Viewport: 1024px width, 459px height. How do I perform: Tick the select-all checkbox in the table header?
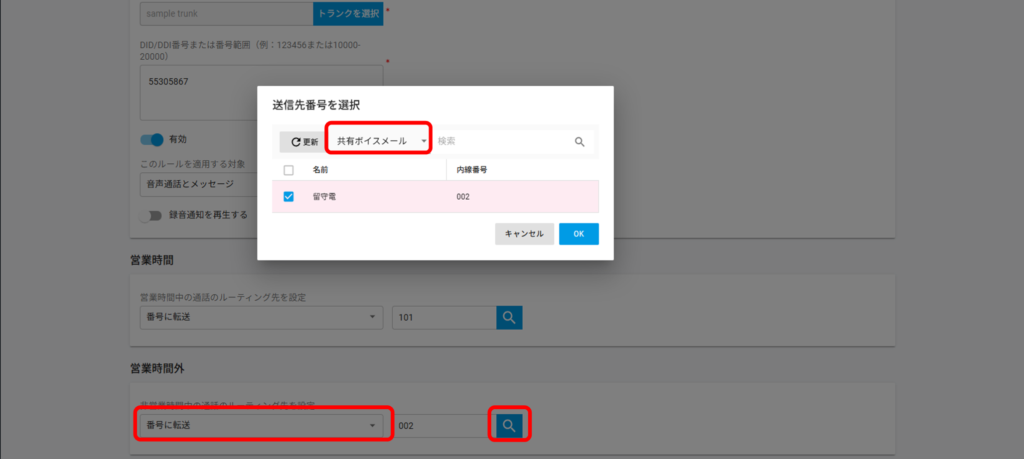click(x=289, y=170)
